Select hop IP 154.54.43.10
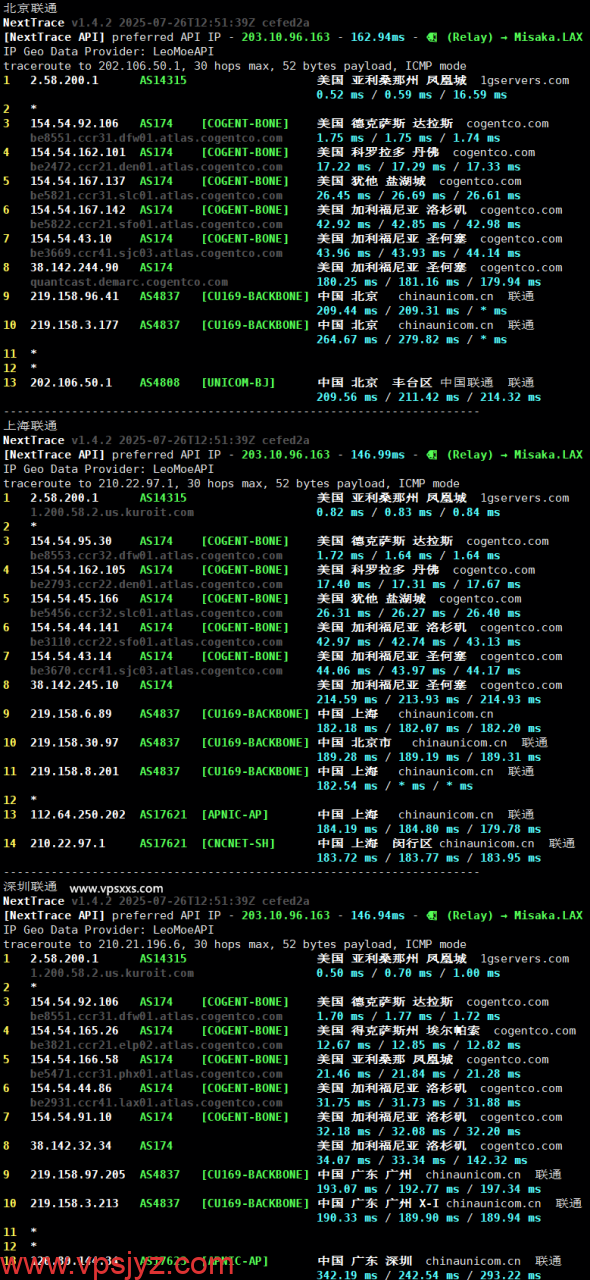 tap(71, 239)
